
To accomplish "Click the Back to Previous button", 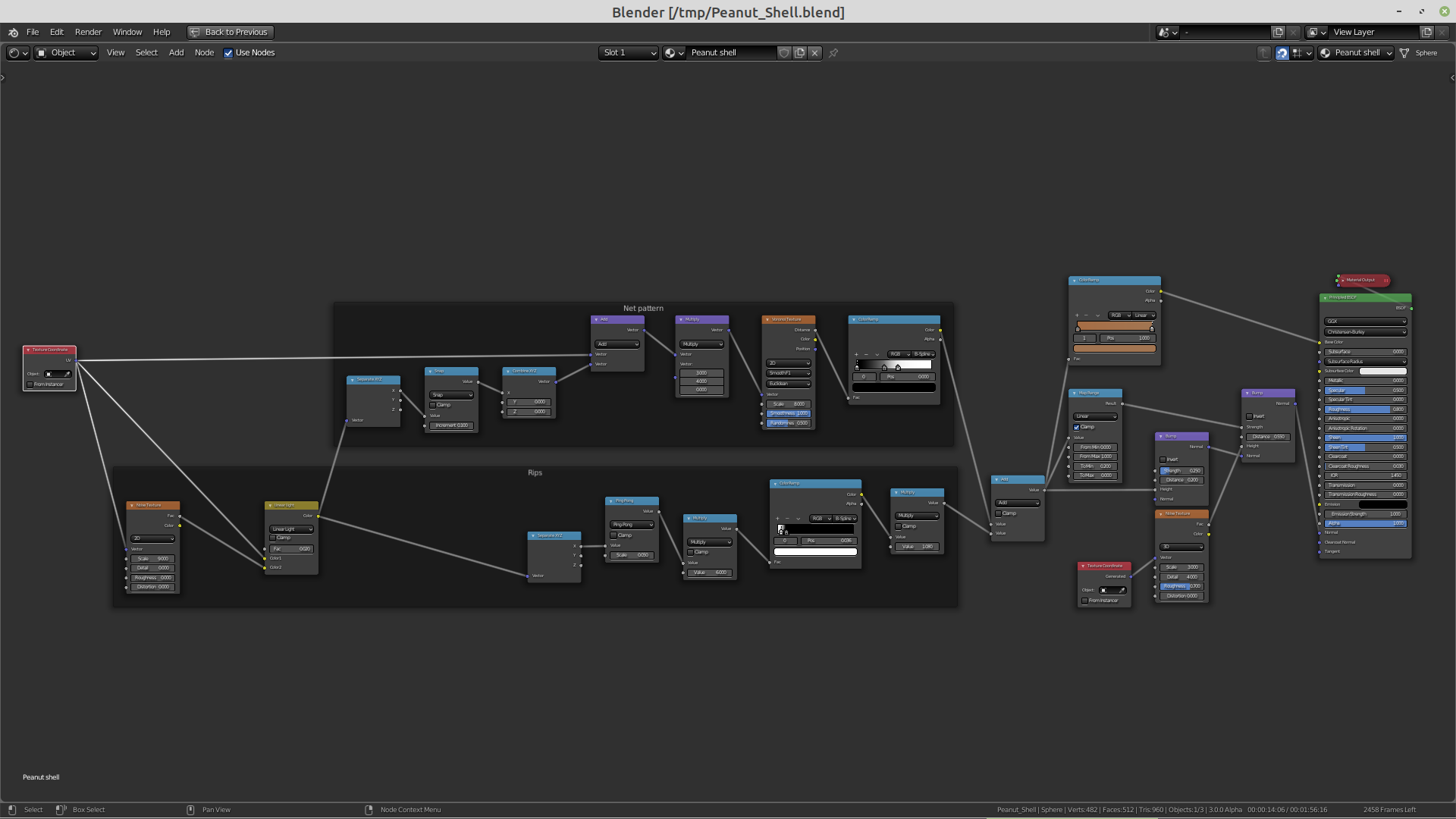I will 230,33.
